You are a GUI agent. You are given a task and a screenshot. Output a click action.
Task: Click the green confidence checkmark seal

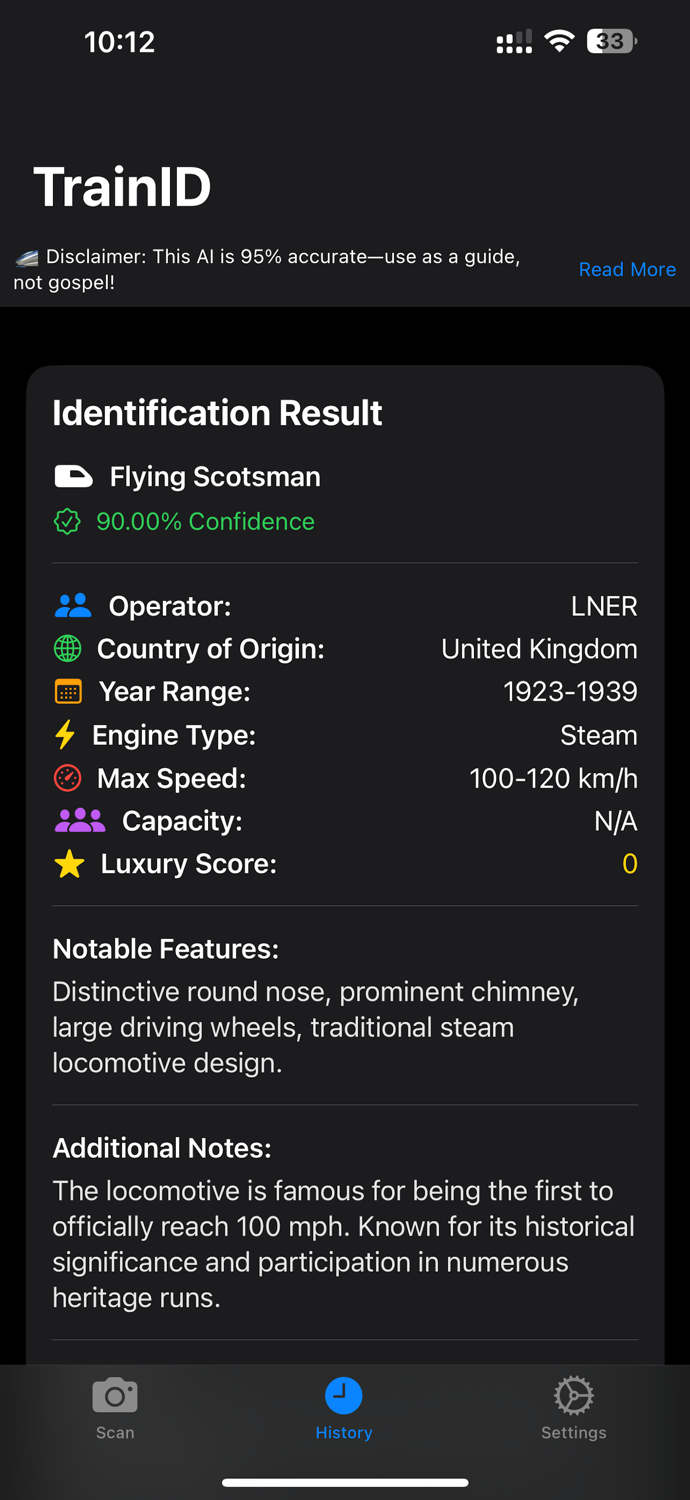point(66,522)
